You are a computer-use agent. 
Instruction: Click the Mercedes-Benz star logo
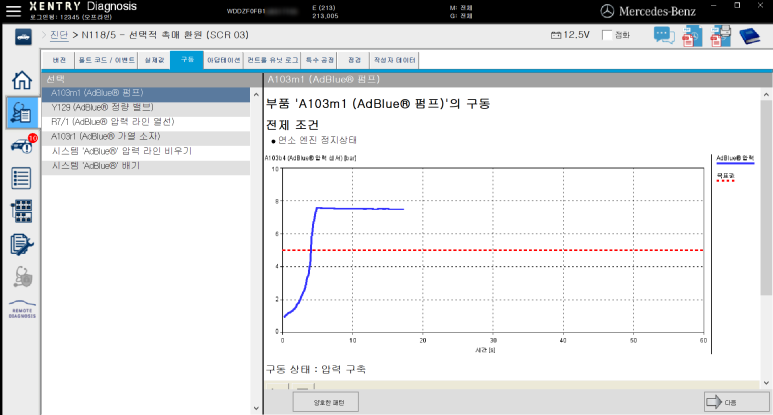point(607,11)
